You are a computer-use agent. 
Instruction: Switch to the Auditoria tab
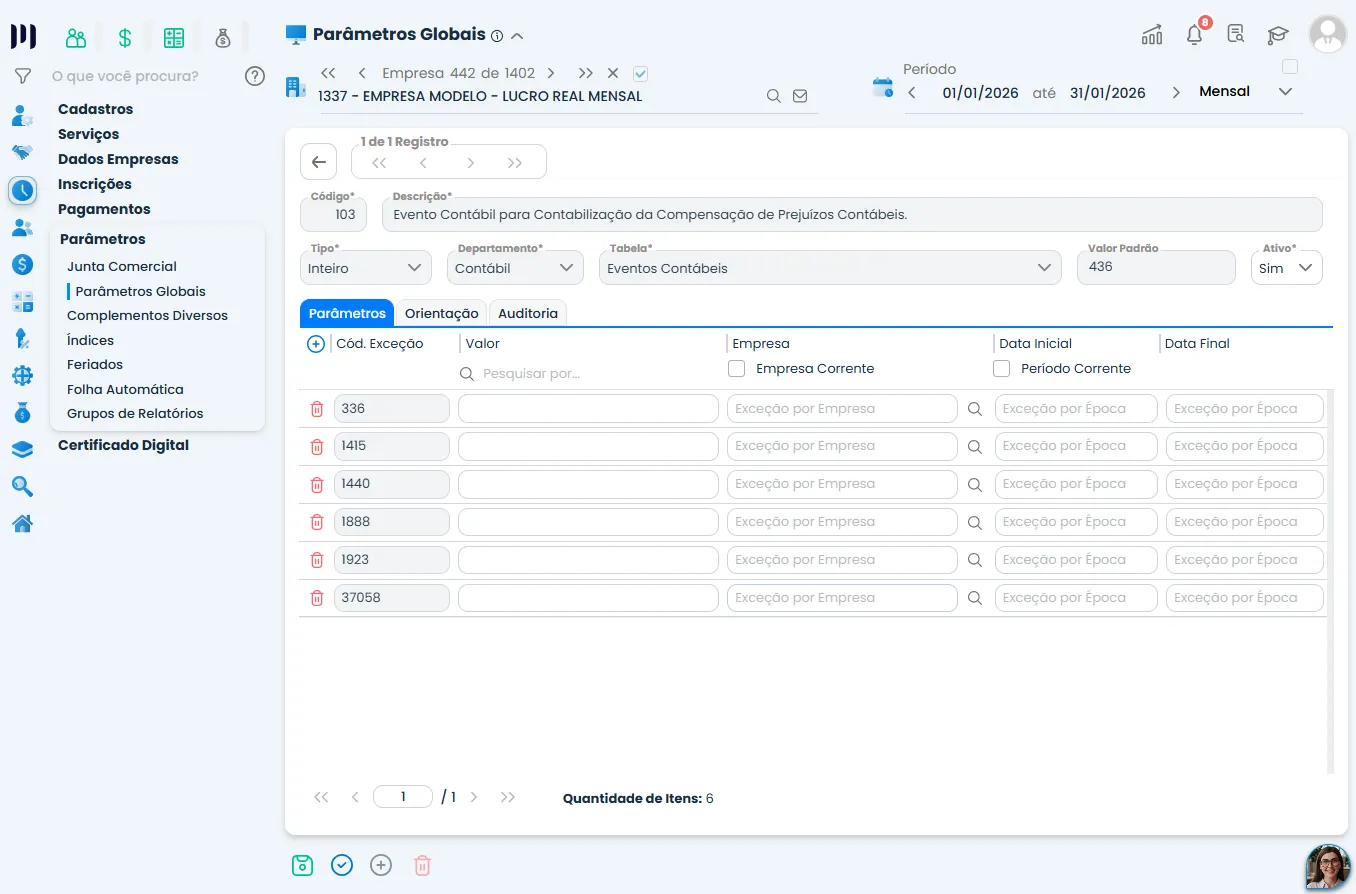[x=528, y=313]
